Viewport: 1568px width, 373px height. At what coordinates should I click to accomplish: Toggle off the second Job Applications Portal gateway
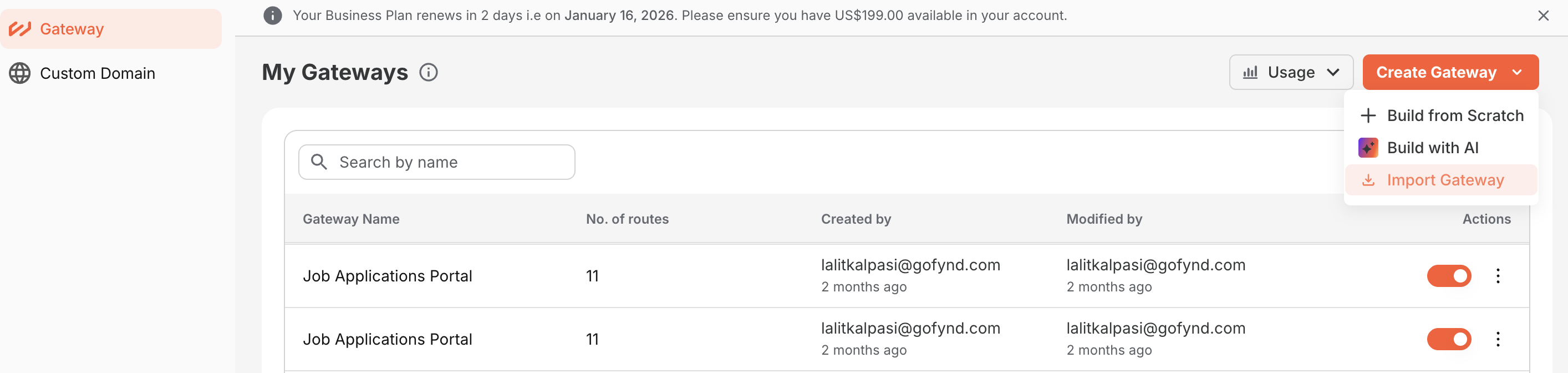click(x=1449, y=339)
